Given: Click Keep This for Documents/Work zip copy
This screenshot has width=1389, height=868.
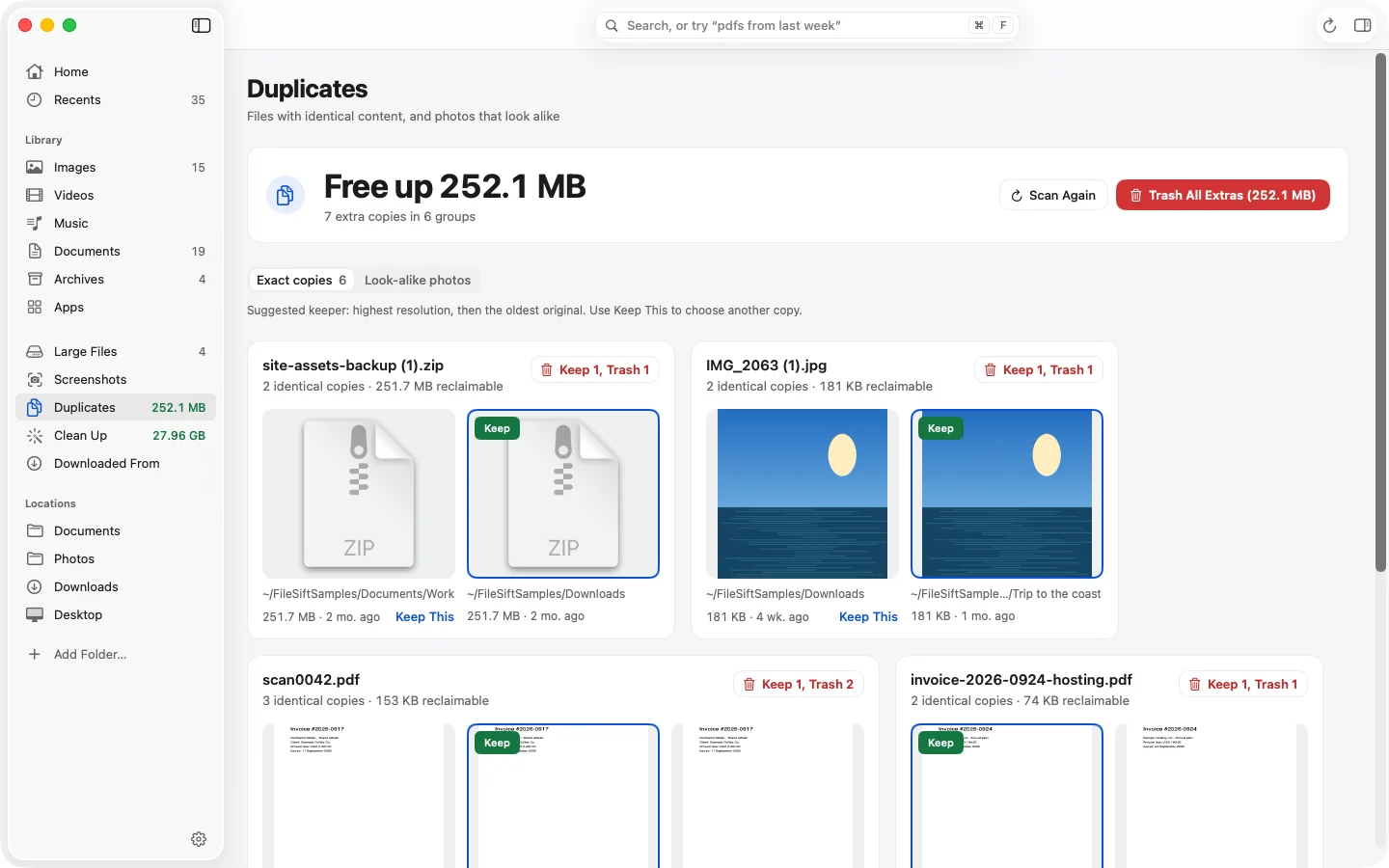Looking at the screenshot, I should pyautogui.click(x=424, y=616).
